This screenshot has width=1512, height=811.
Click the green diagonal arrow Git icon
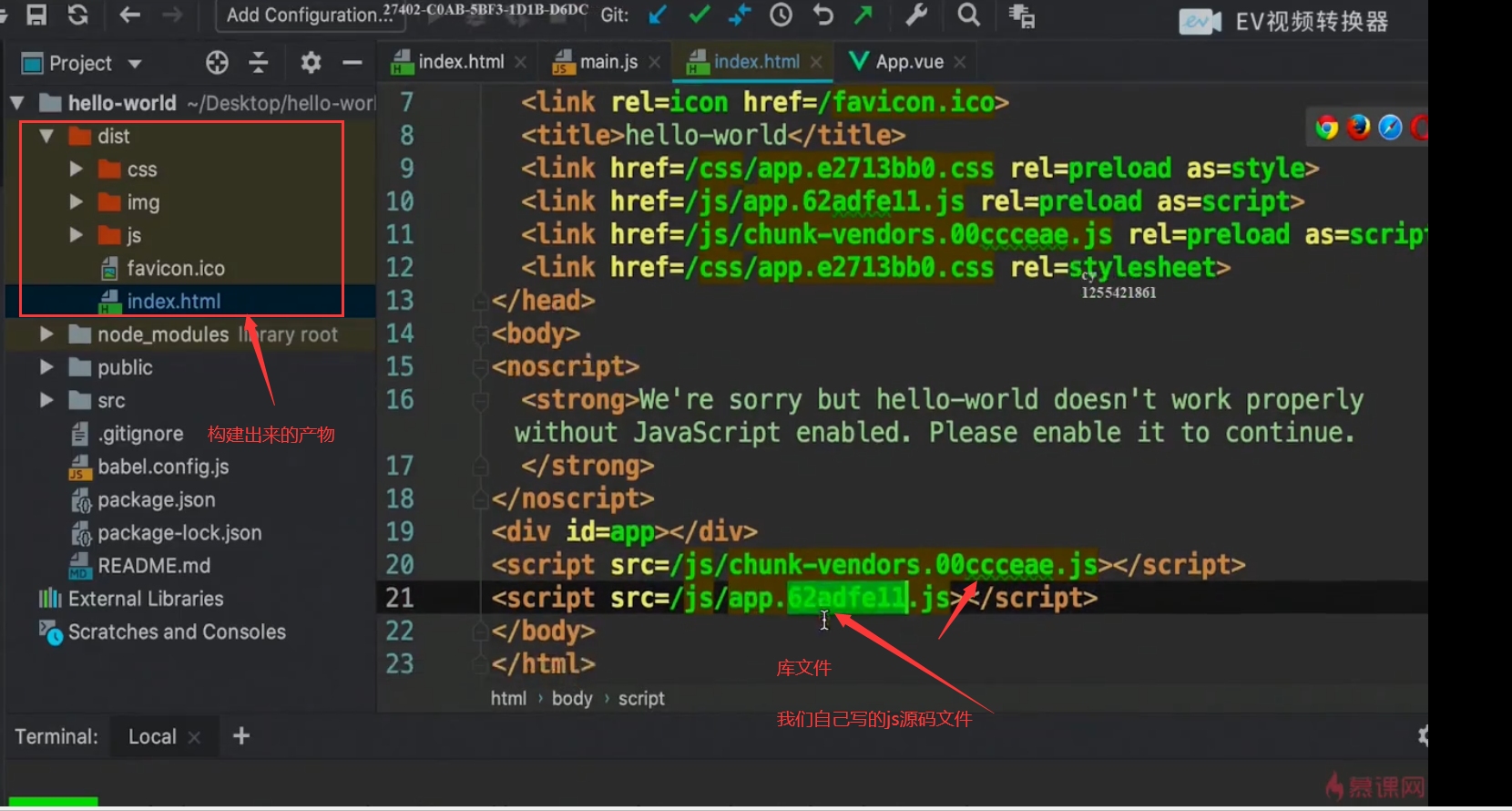point(863,15)
